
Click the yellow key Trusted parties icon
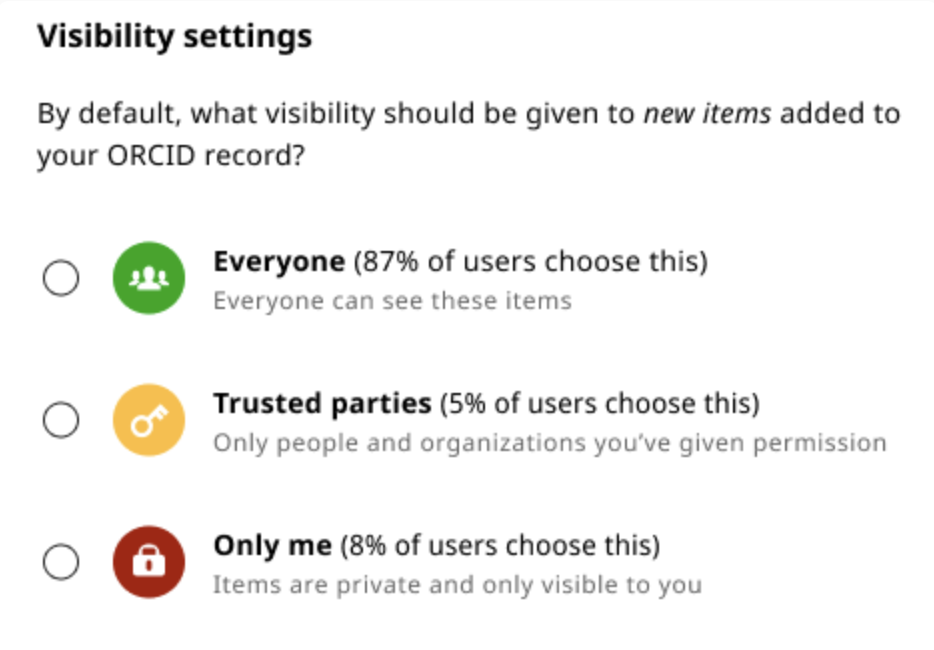tap(149, 421)
